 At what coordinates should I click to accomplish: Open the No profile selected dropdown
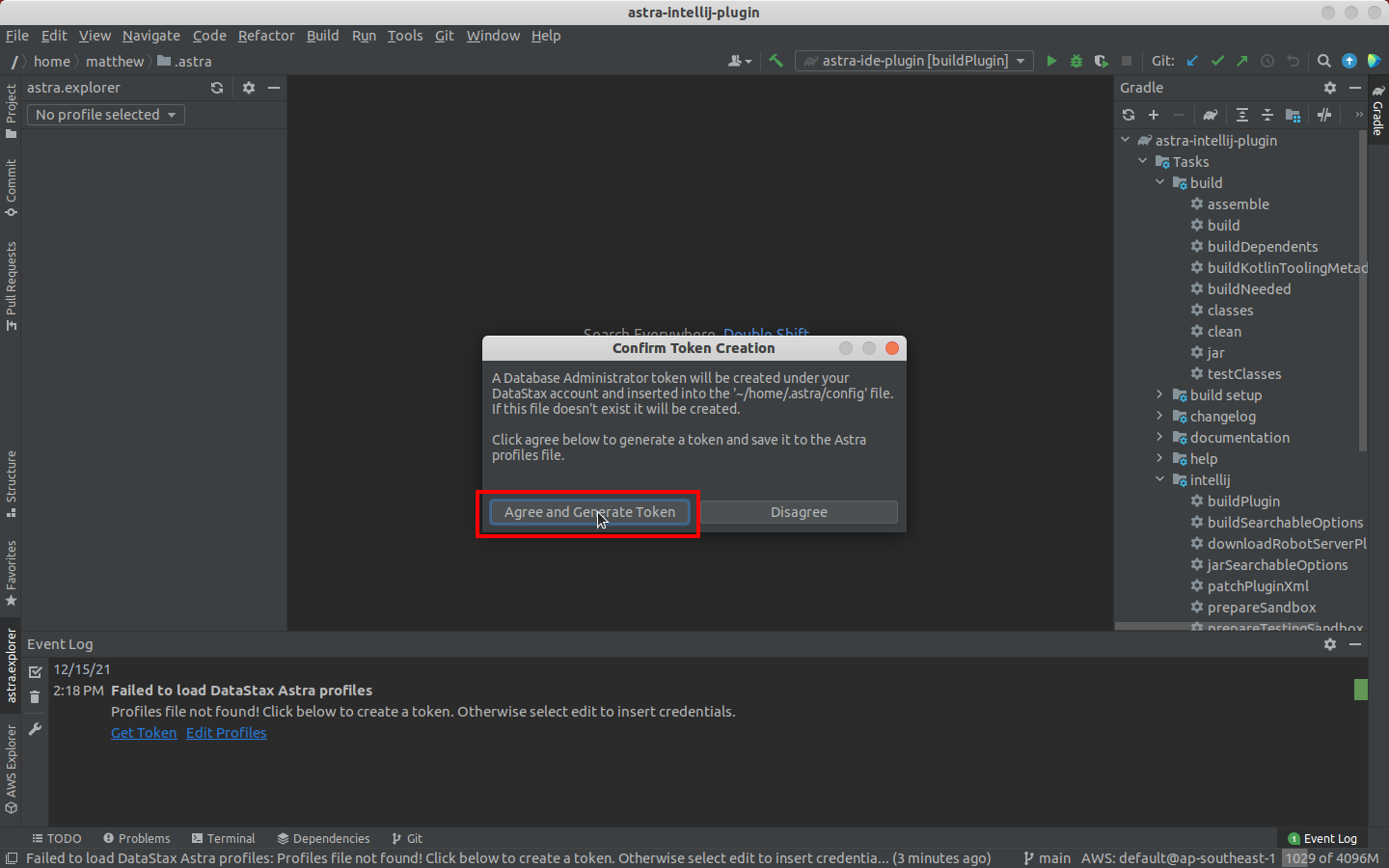[x=105, y=115]
